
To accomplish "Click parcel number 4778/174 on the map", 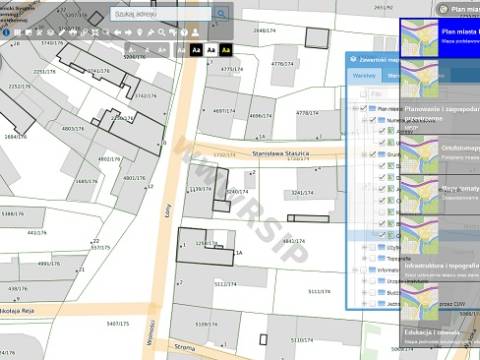I will pyautogui.click(x=307, y=113).
